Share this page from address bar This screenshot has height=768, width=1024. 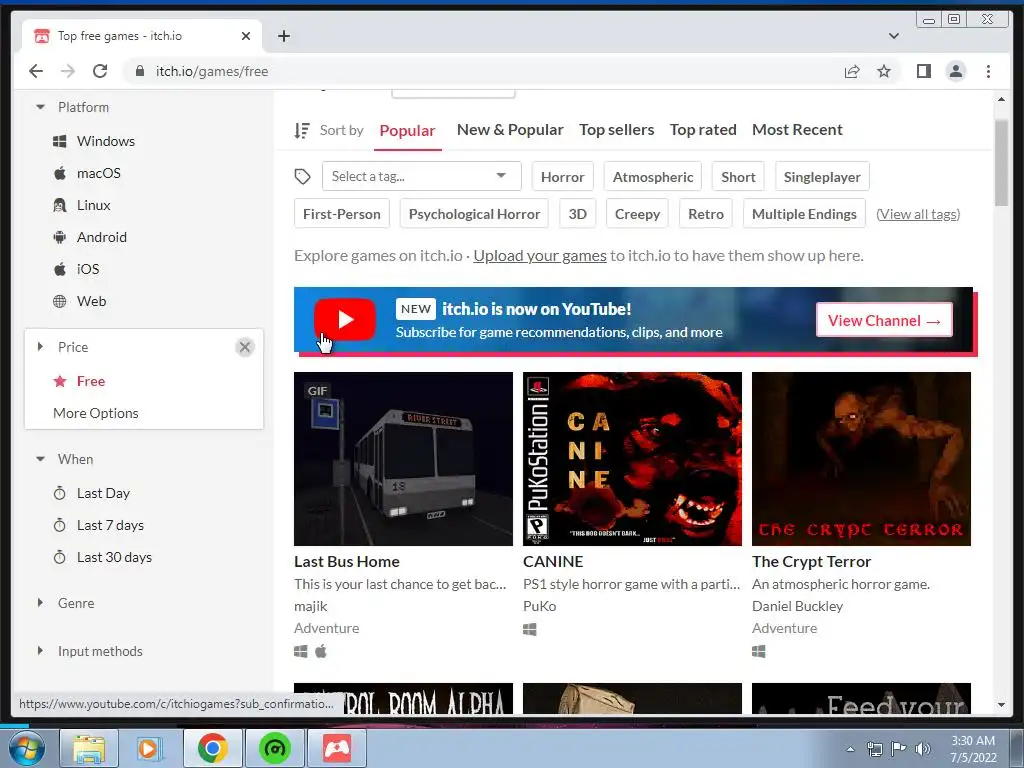852,71
